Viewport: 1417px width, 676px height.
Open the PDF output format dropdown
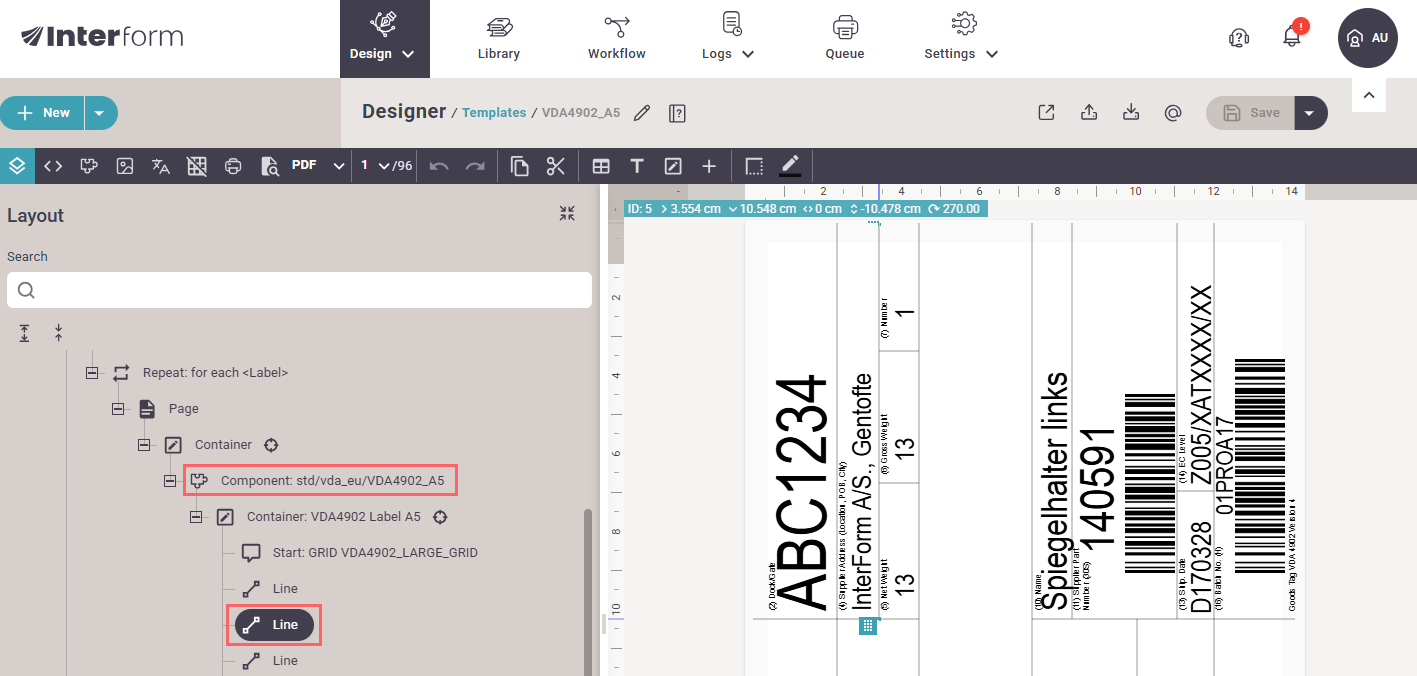click(317, 166)
